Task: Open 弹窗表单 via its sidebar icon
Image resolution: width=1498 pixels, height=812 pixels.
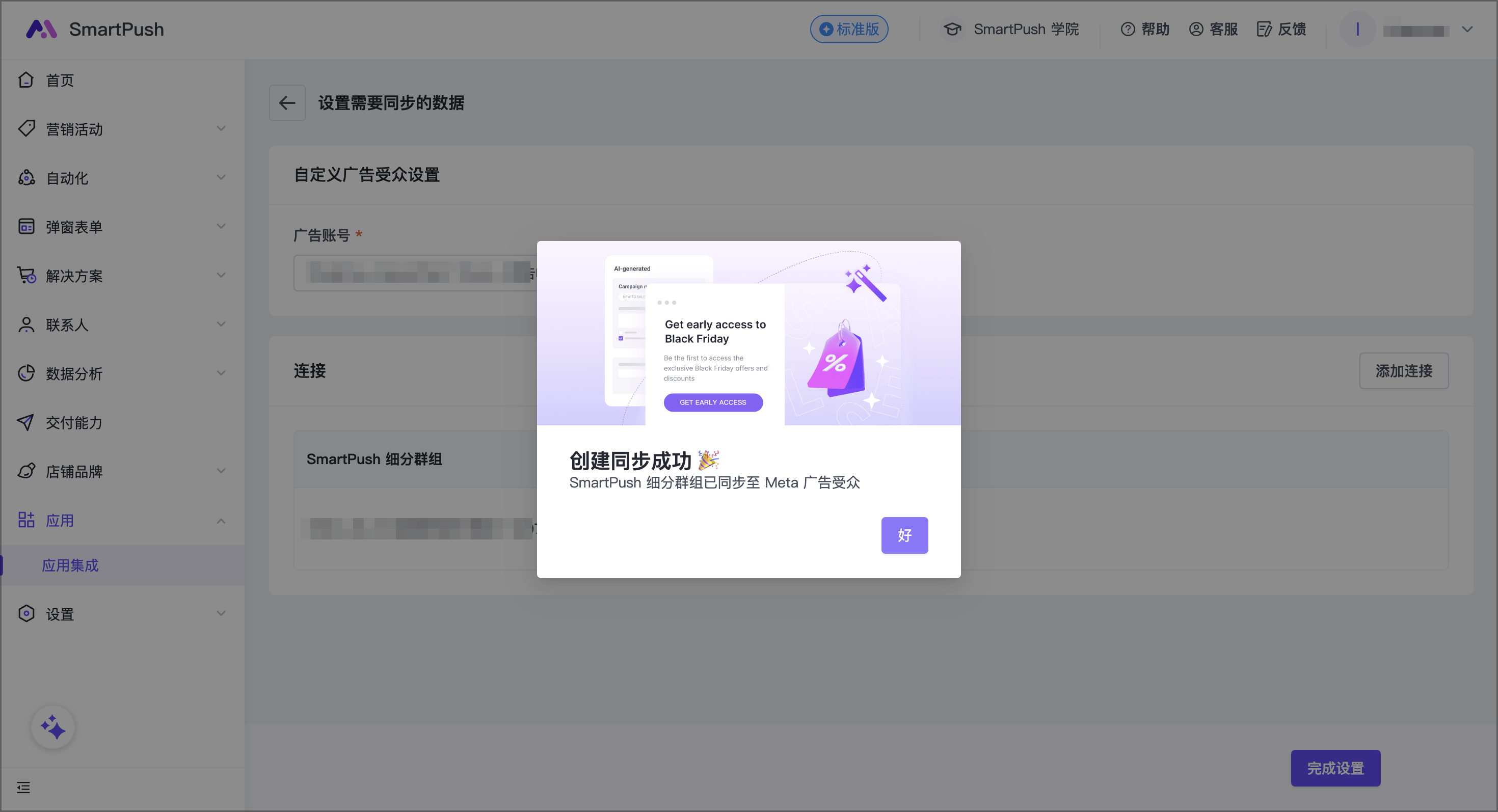Action: coord(26,226)
